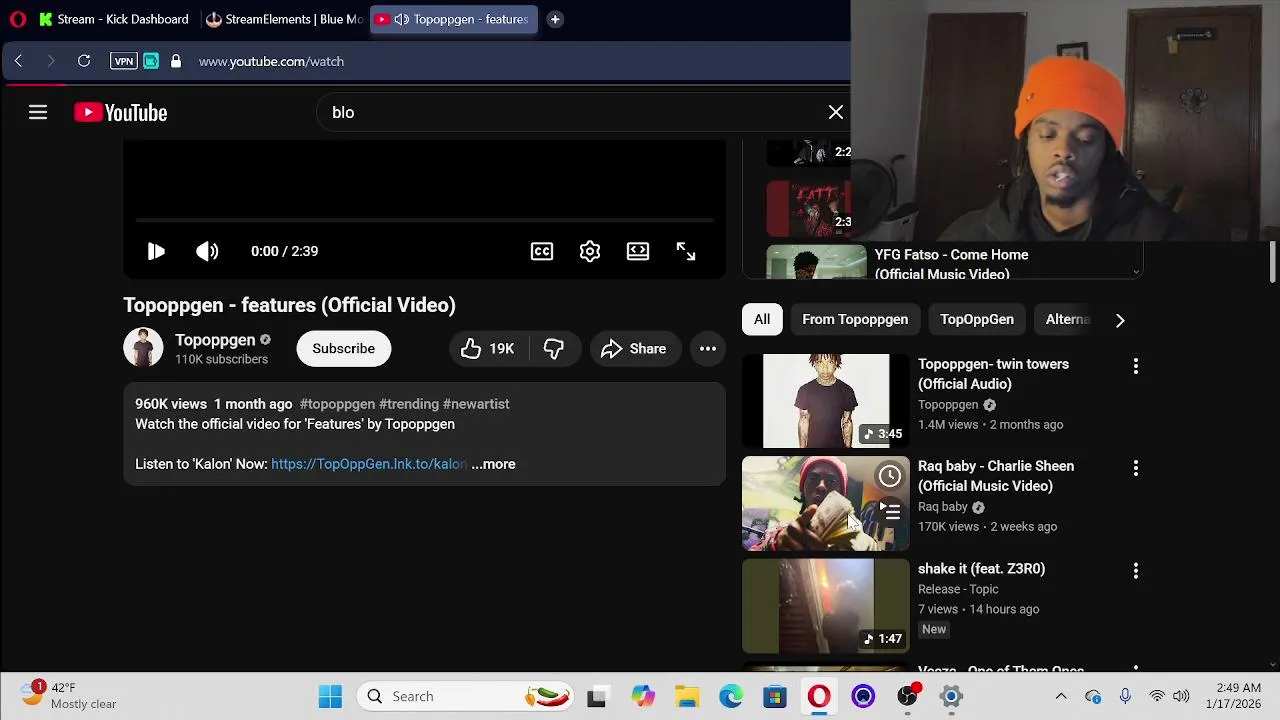The height and width of the screenshot is (720, 1280).
Task: Switch to Stream - Kick Dashboard tab
Action: [113, 19]
